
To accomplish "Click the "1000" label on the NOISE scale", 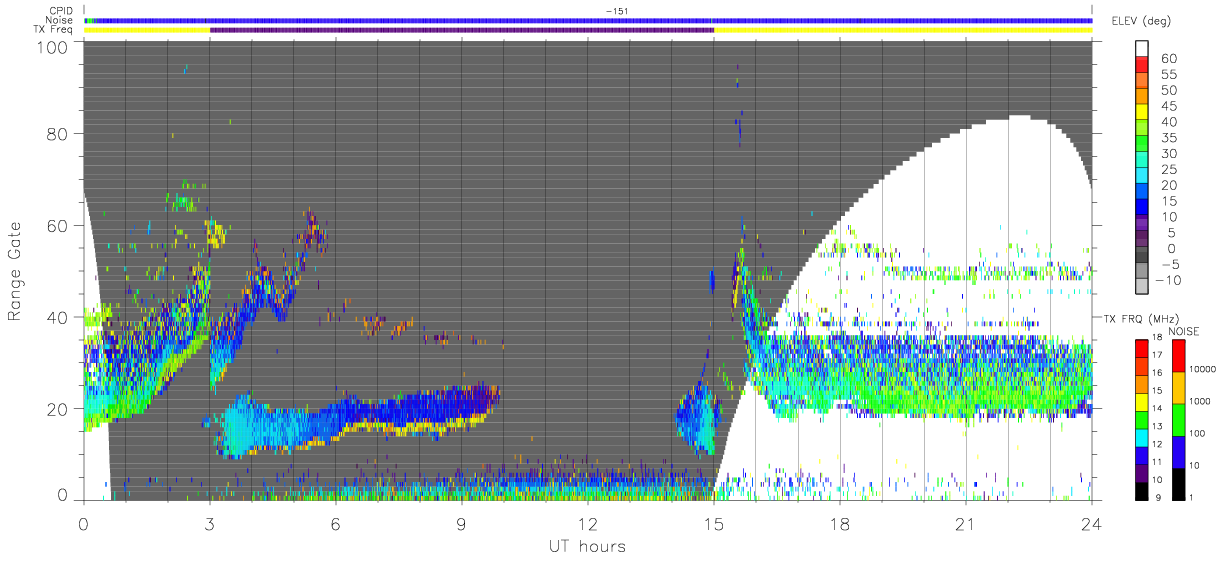I will (1202, 403).
